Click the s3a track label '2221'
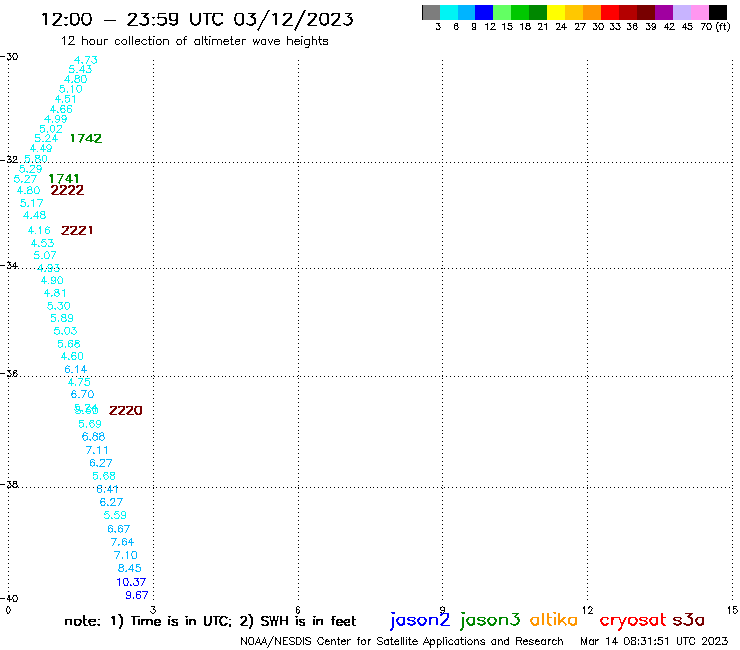This screenshot has width=740, height=650. (77, 230)
